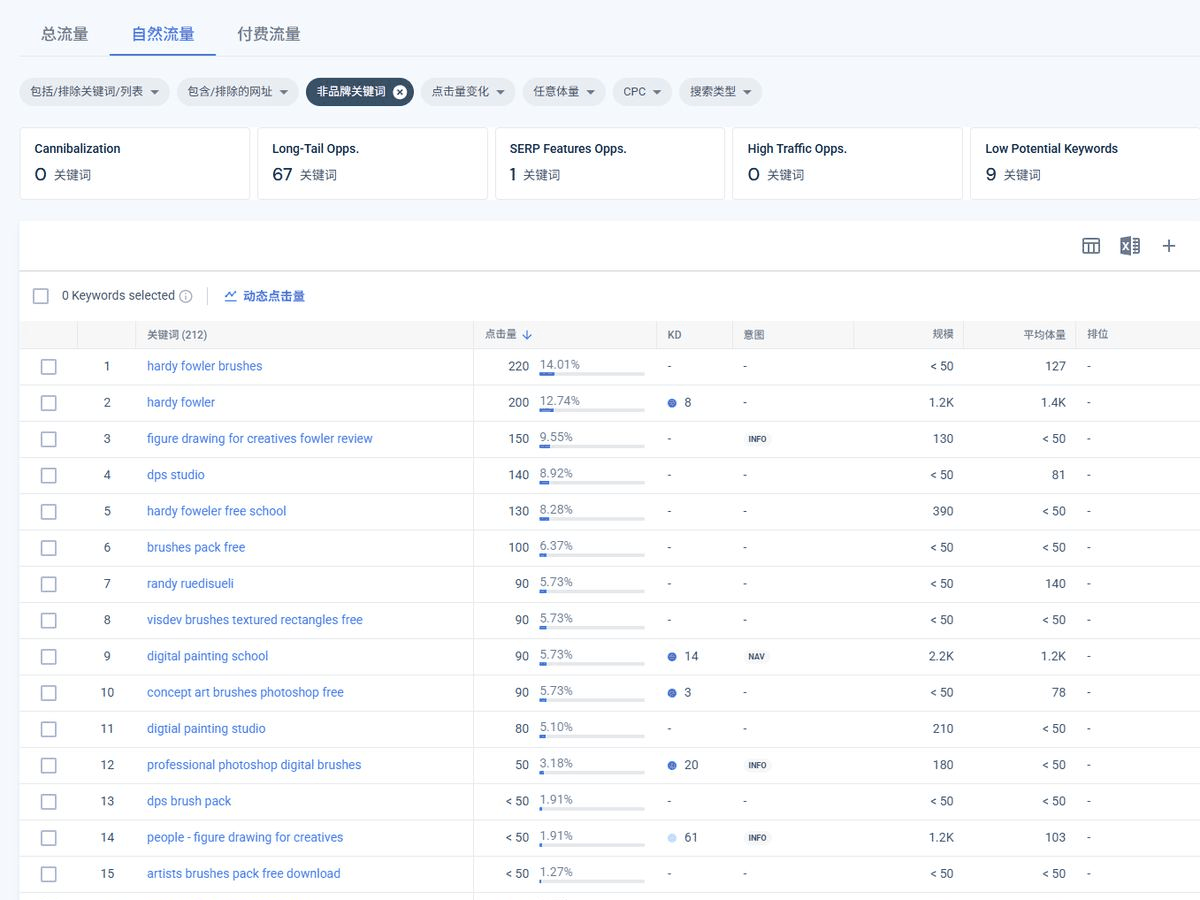Toggle the select-all keywords checkbox

(41, 296)
